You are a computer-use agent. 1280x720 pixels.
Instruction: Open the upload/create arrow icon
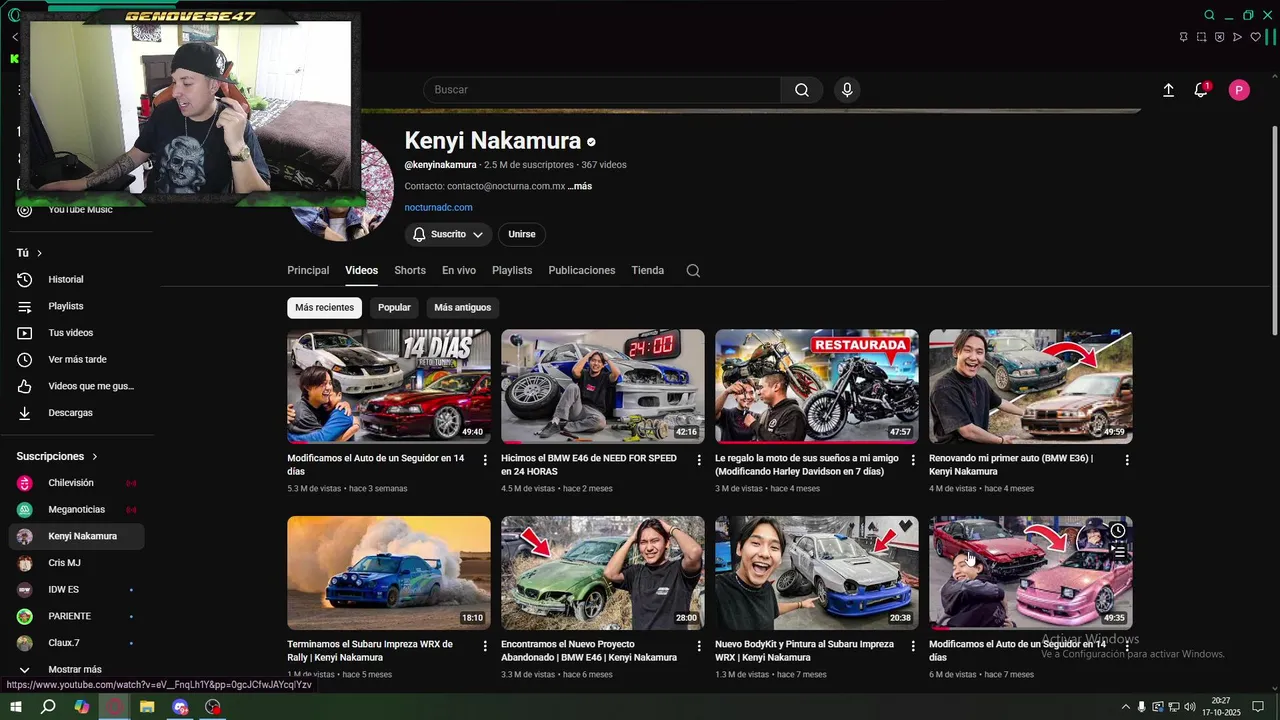pos(1168,90)
